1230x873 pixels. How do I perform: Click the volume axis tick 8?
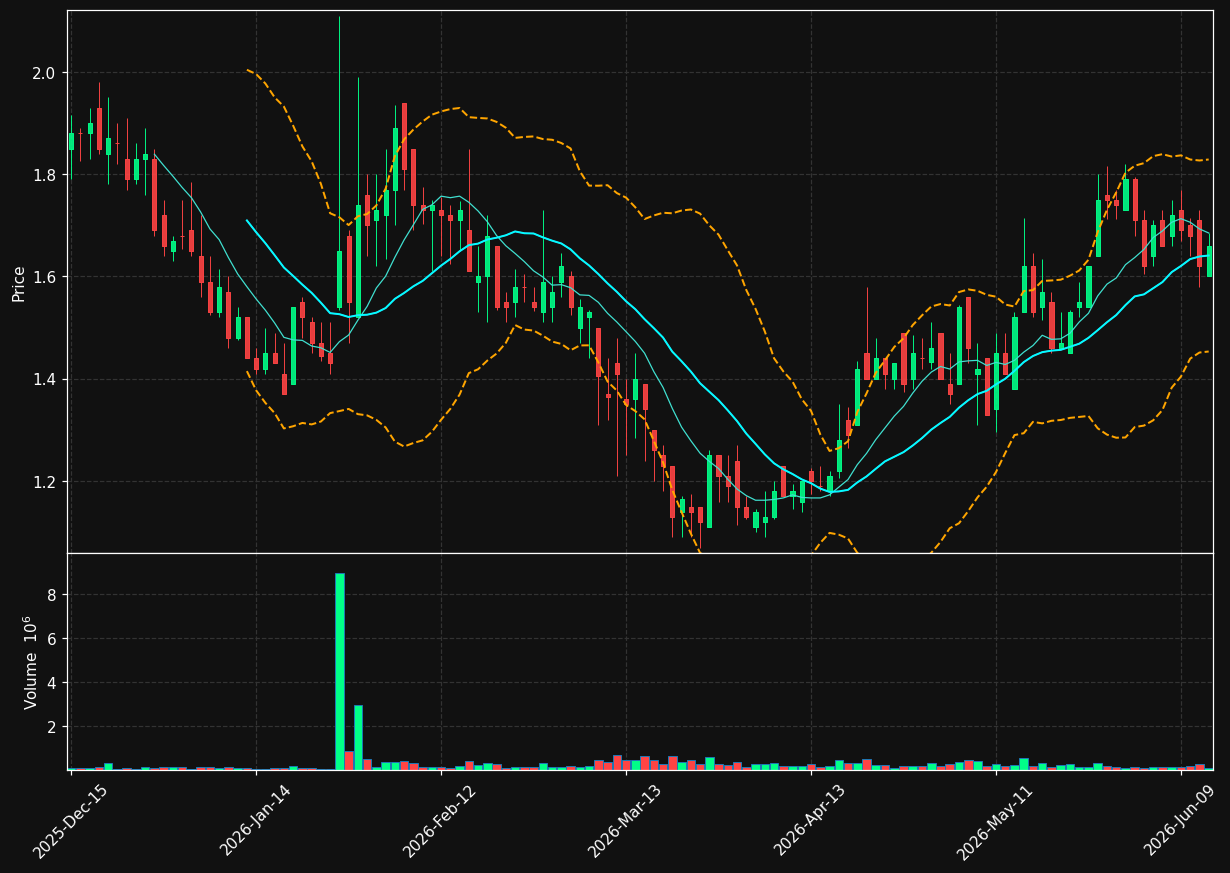click(52, 595)
